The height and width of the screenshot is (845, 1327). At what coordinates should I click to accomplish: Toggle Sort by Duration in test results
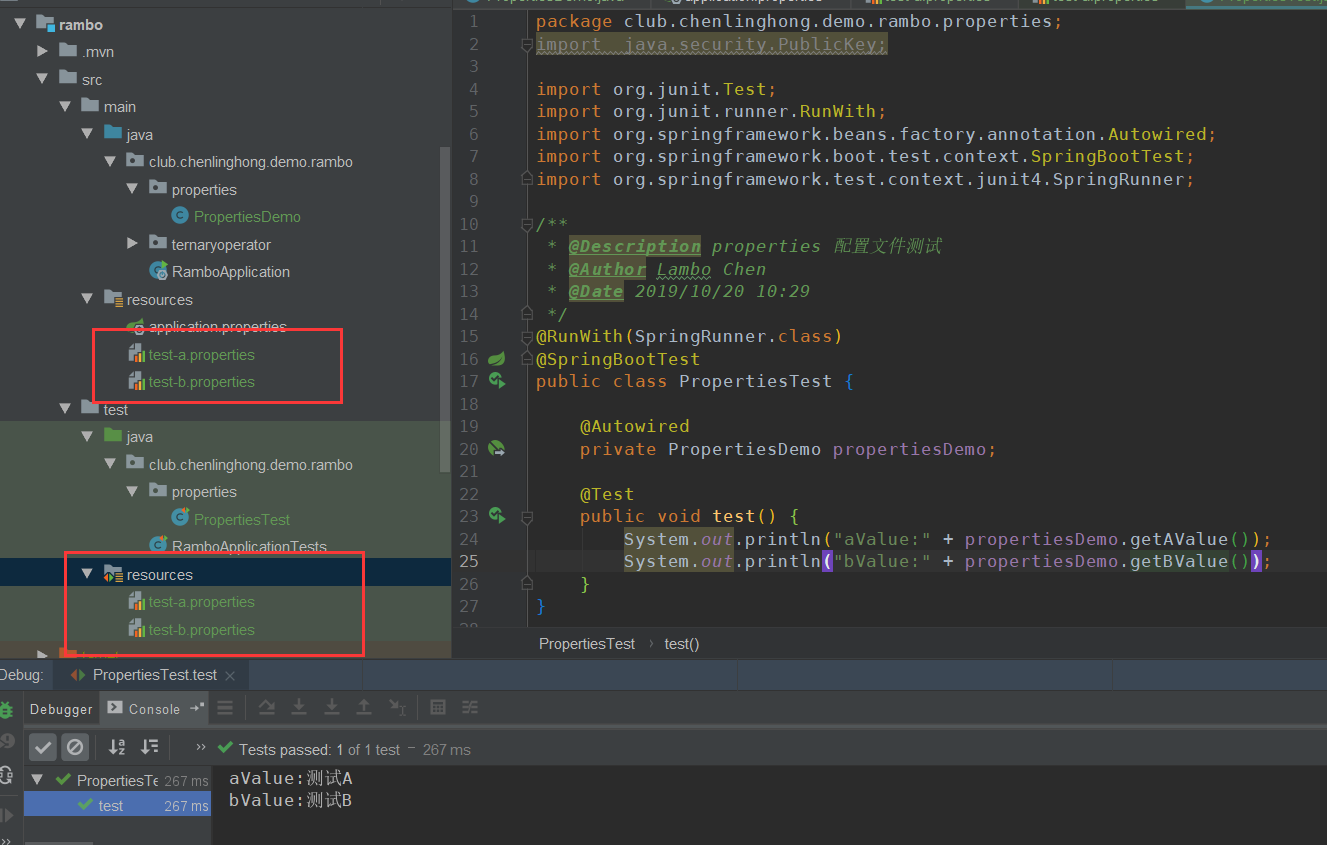coord(150,747)
